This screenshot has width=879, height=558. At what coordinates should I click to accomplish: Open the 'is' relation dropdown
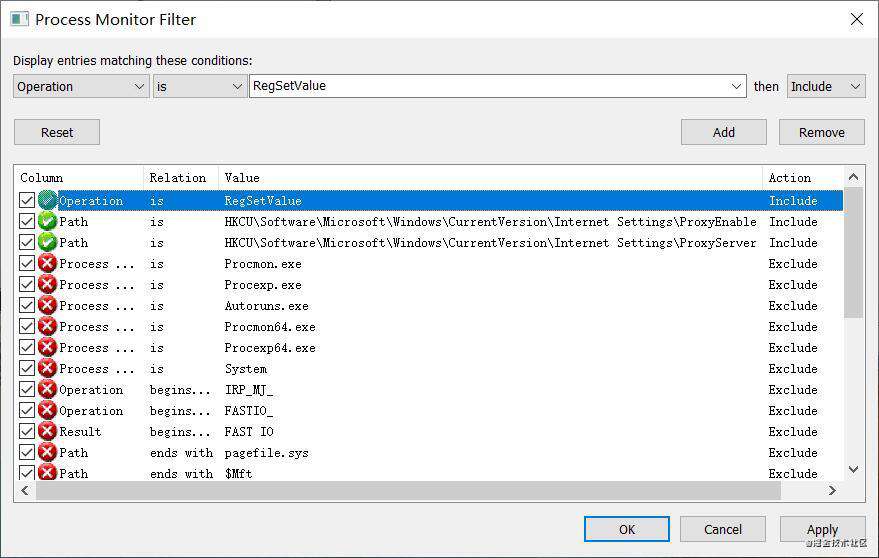tap(200, 86)
